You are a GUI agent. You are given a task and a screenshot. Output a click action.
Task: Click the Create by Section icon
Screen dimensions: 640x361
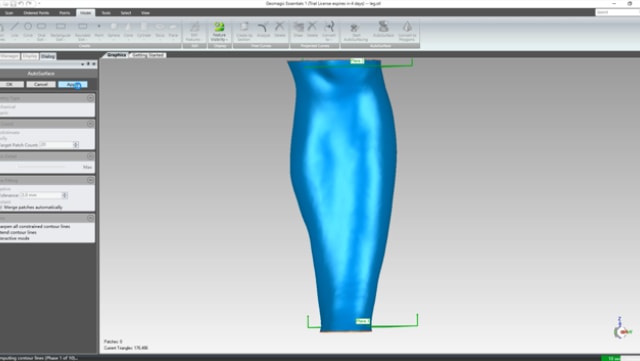click(244, 31)
